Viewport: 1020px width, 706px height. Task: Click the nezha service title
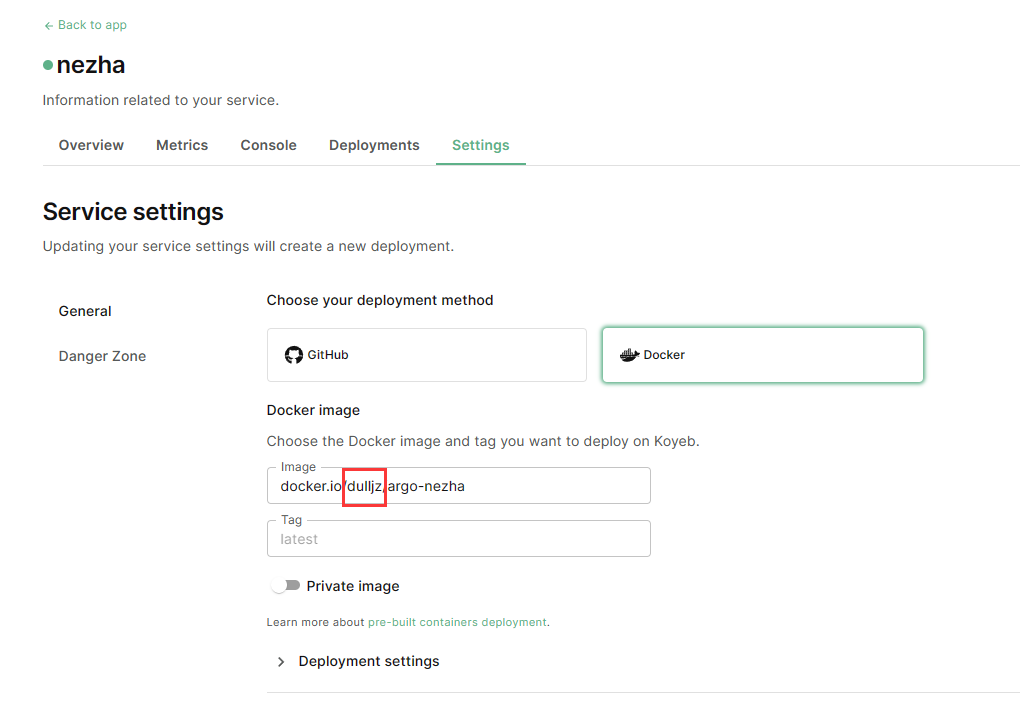90,65
